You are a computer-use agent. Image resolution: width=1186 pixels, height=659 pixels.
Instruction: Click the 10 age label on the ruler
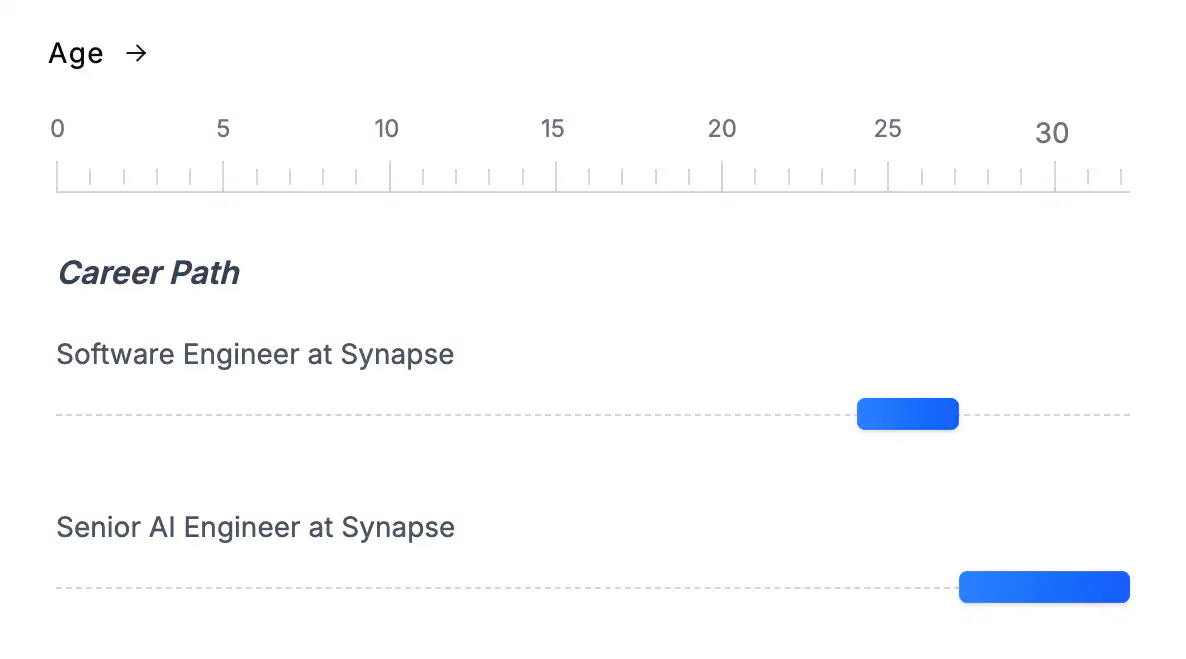pos(387,129)
